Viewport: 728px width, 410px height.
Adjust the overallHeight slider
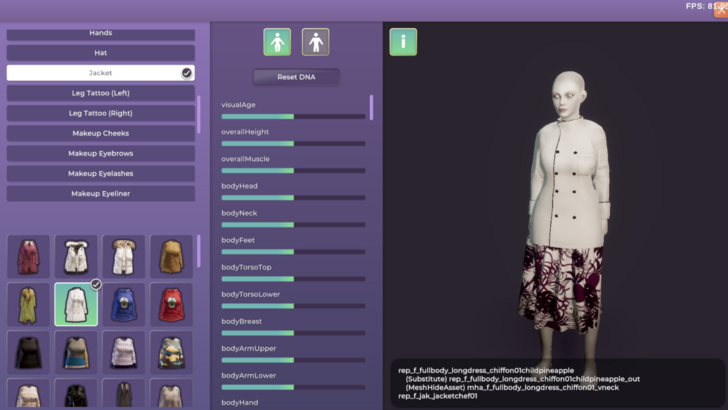(x=293, y=143)
